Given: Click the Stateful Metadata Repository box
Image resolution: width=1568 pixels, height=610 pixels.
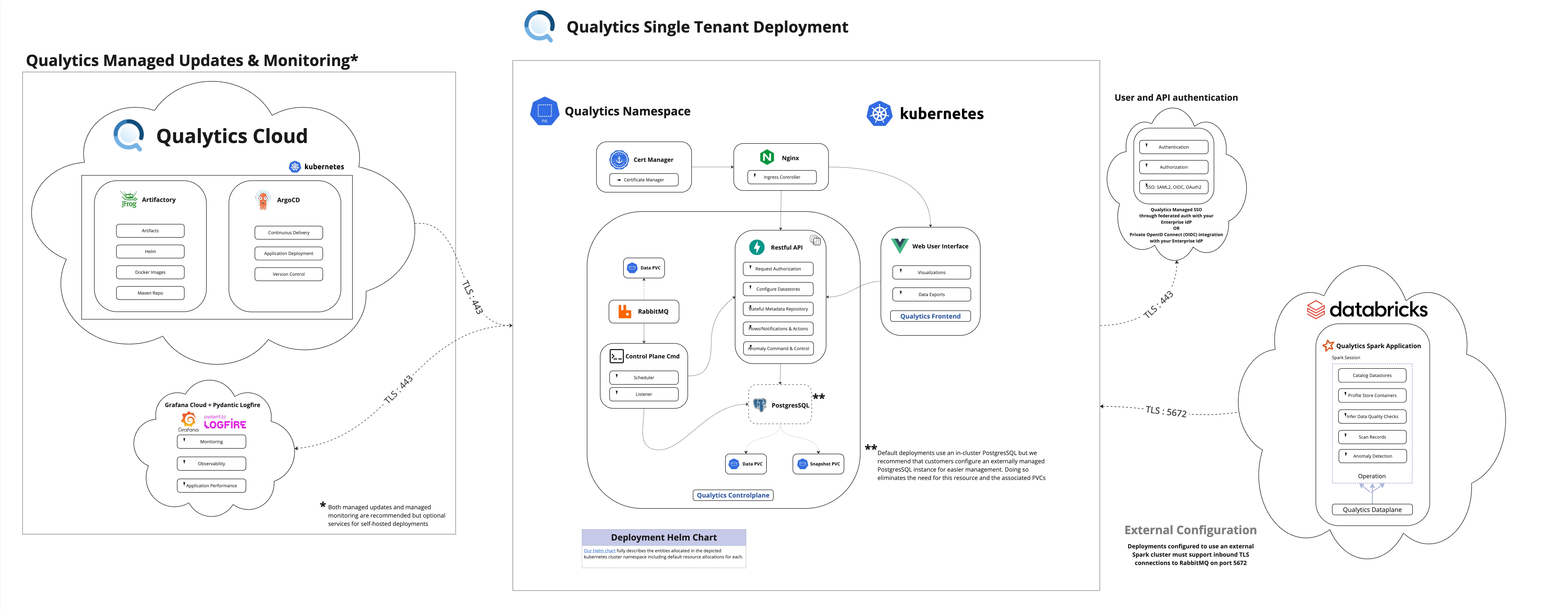Looking at the screenshot, I should point(778,309).
